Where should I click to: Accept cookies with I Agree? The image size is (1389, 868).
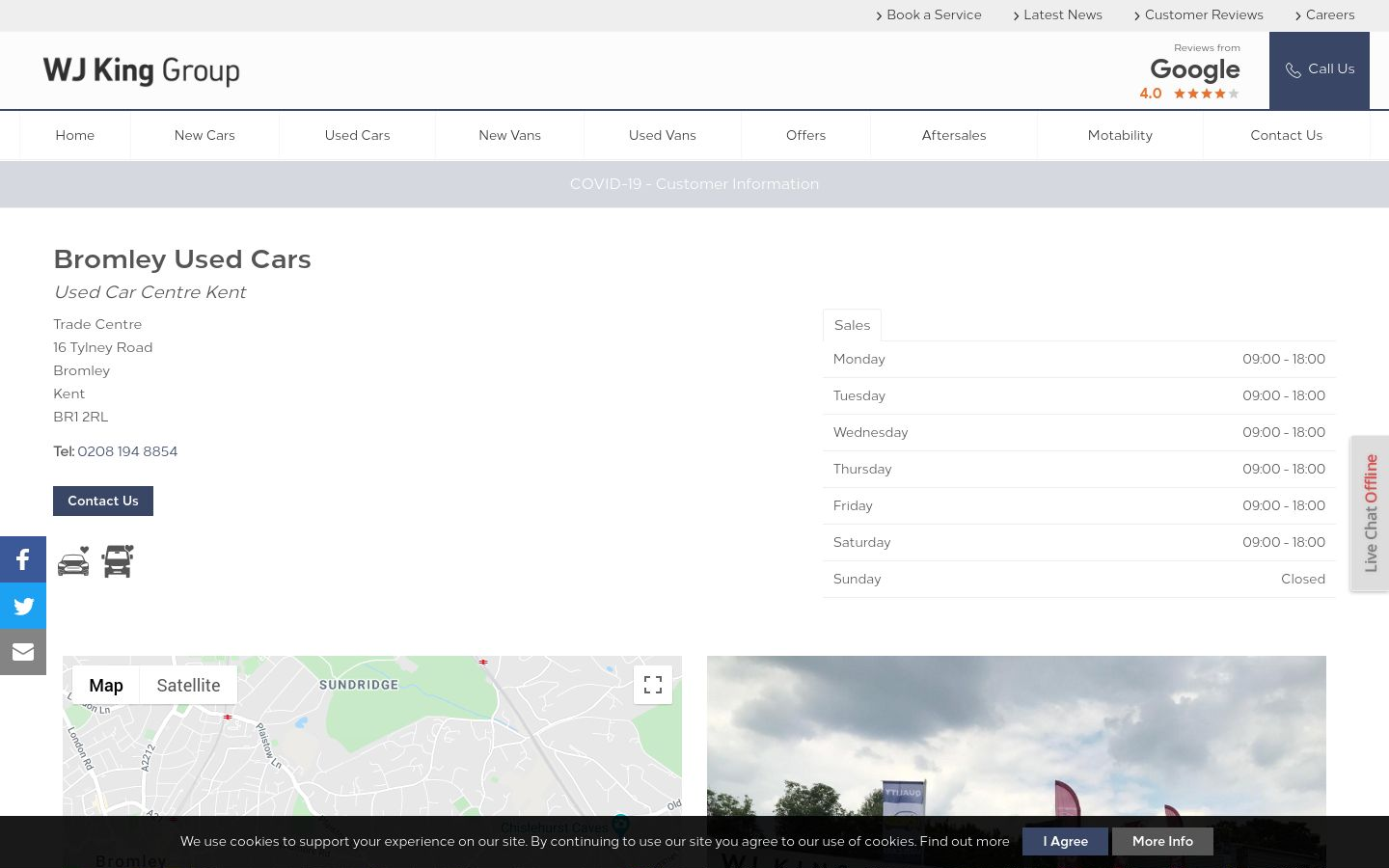tap(1065, 841)
